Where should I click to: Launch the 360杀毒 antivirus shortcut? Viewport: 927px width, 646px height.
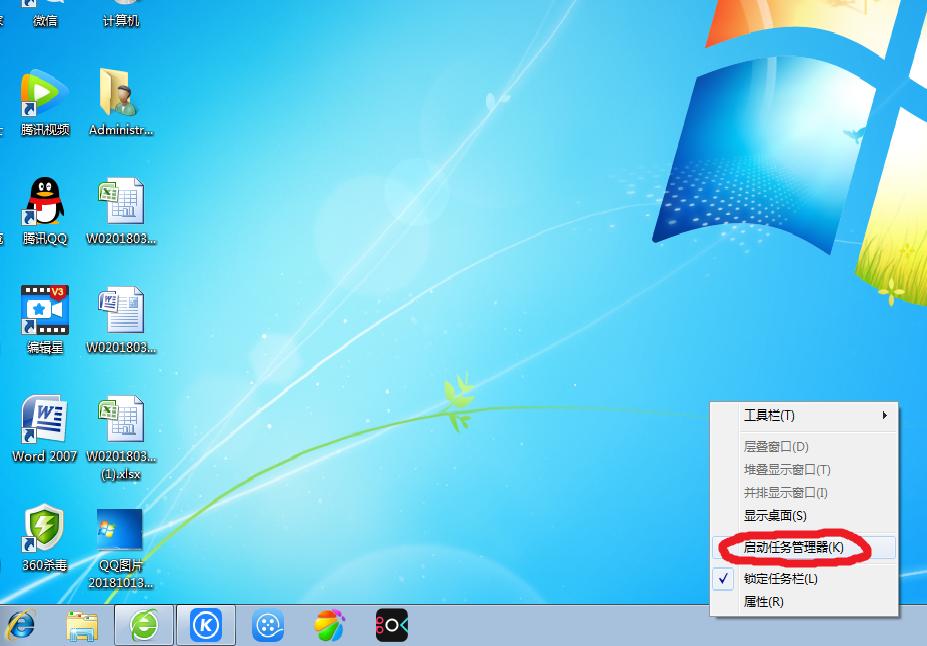[45, 530]
